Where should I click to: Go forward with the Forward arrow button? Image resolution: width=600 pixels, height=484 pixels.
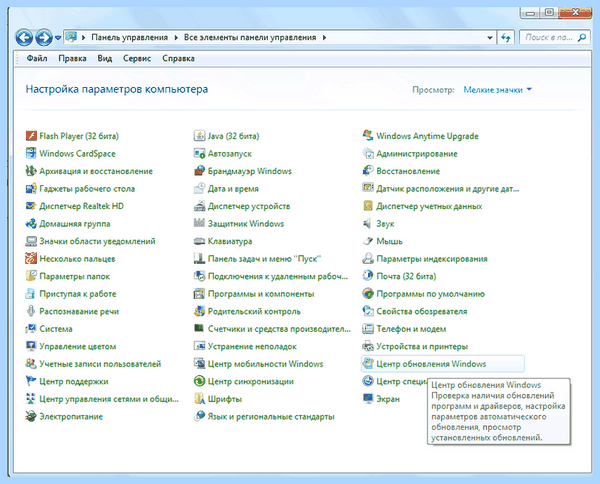tap(44, 37)
